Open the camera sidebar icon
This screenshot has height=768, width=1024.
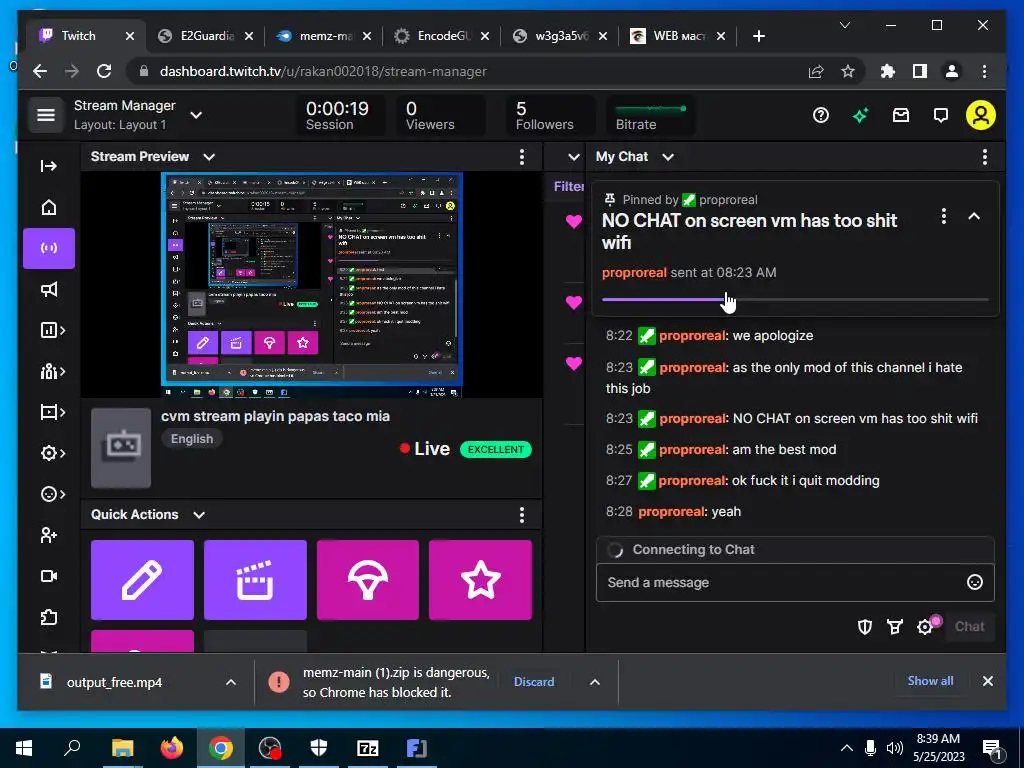coord(49,576)
